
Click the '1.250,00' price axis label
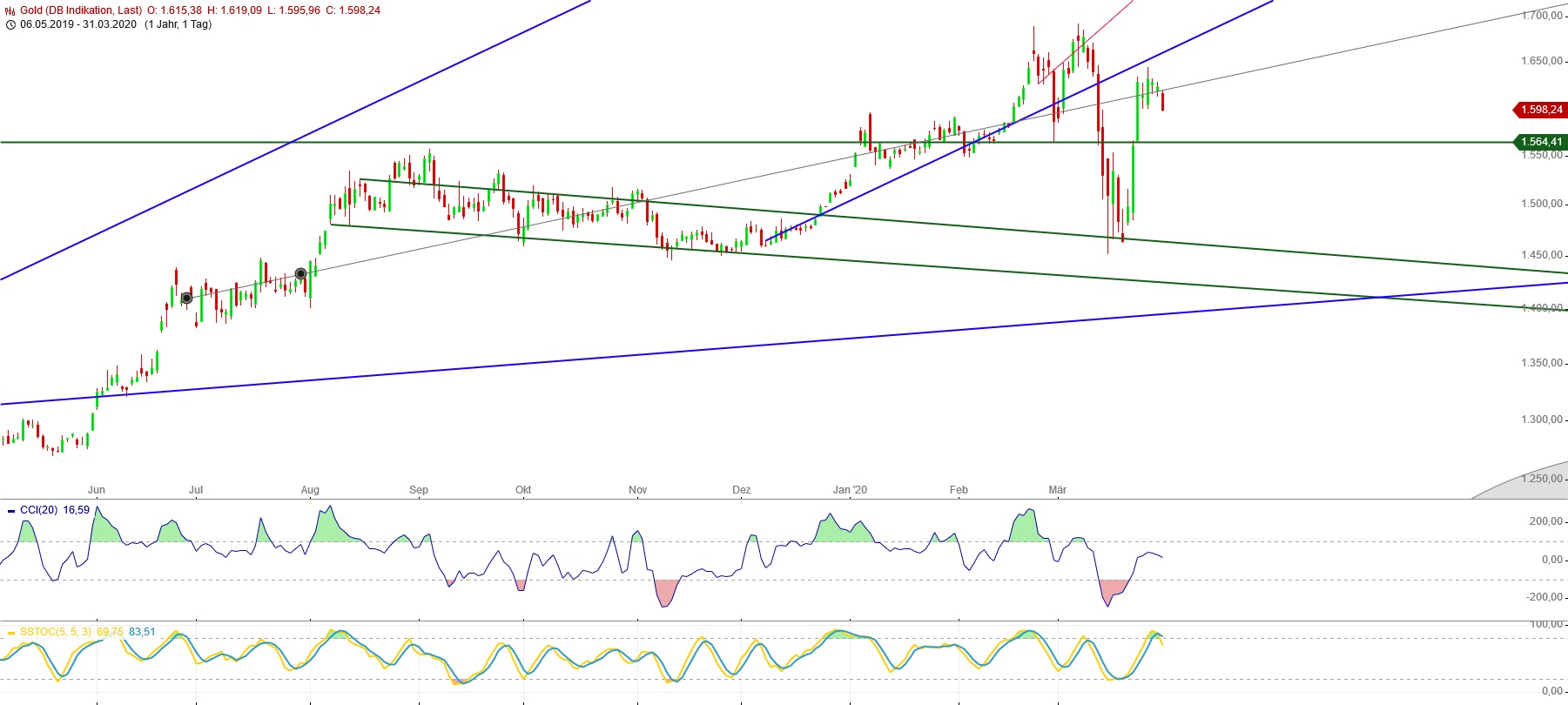coord(1542,479)
